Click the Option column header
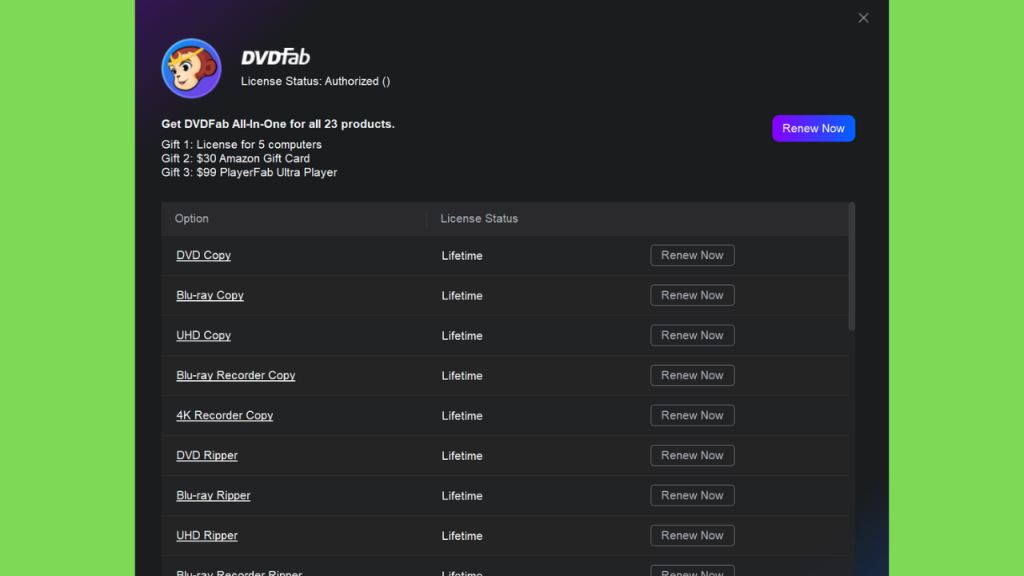This screenshot has width=1024, height=576. (192, 219)
